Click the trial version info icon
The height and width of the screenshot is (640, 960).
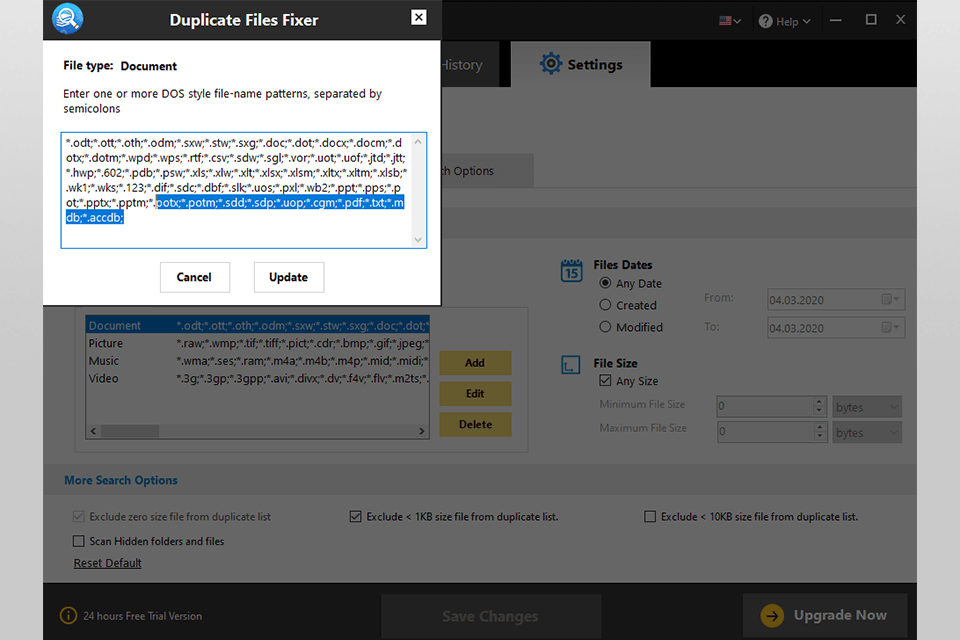(x=68, y=616)
